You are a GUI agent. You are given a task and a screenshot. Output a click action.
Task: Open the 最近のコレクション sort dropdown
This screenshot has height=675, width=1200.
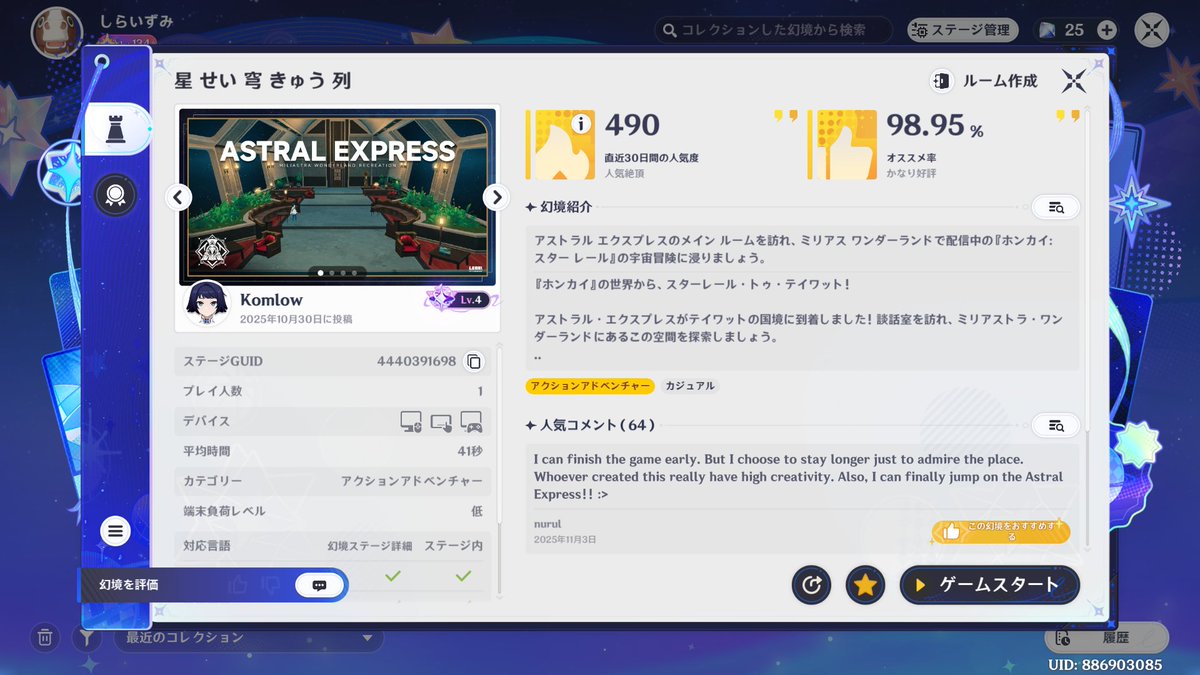click(x=249, y=637)
